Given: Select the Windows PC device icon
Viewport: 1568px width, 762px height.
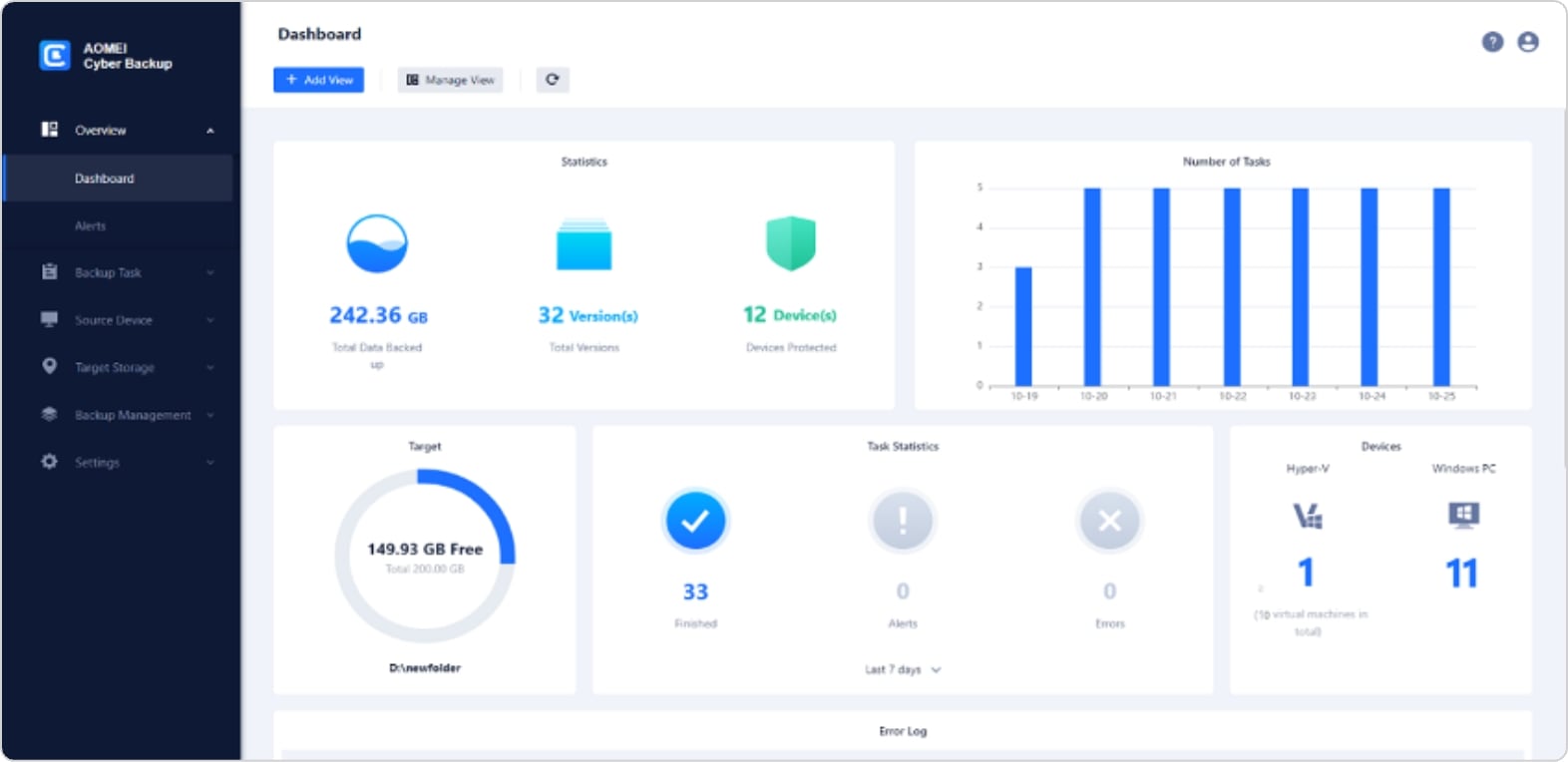Looking at the screenshot, I should pyautogui.click(x=1463, y=515).
